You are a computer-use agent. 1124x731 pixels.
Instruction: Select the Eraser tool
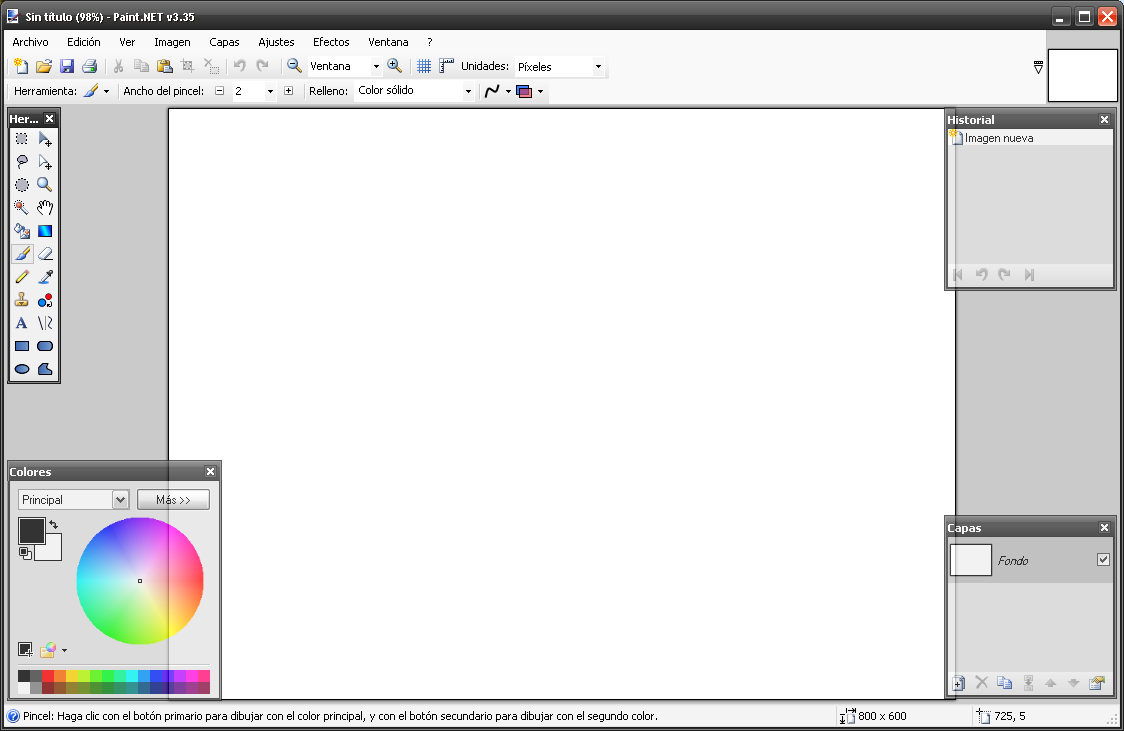[x=45, y=254]
